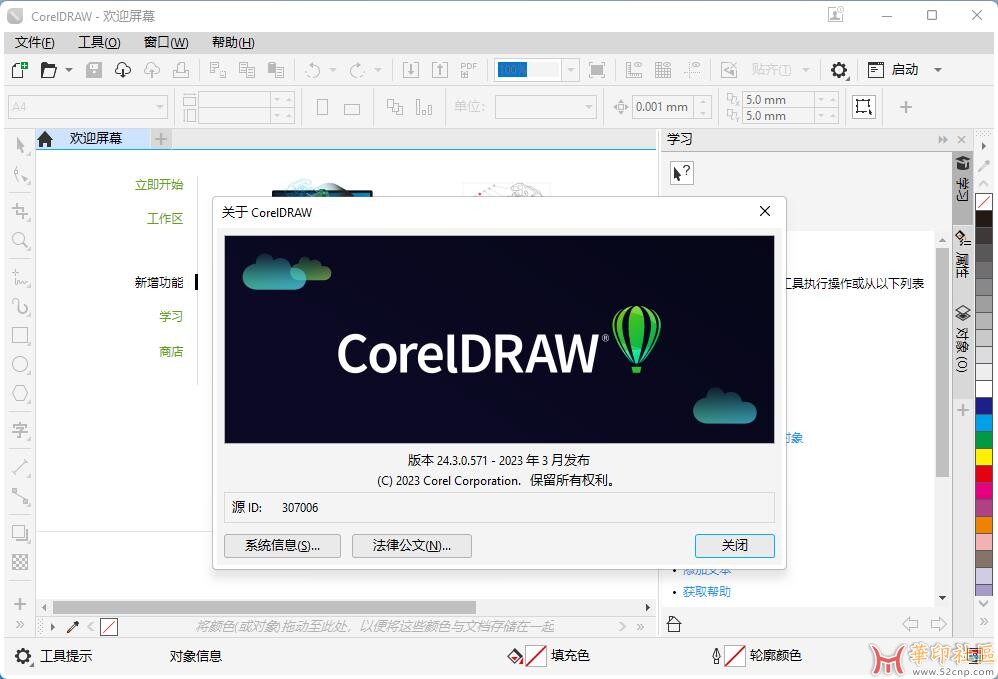This screenshot has height=679, width=998.
Task: Select the Rectangle tool
Action: [20, 335]
